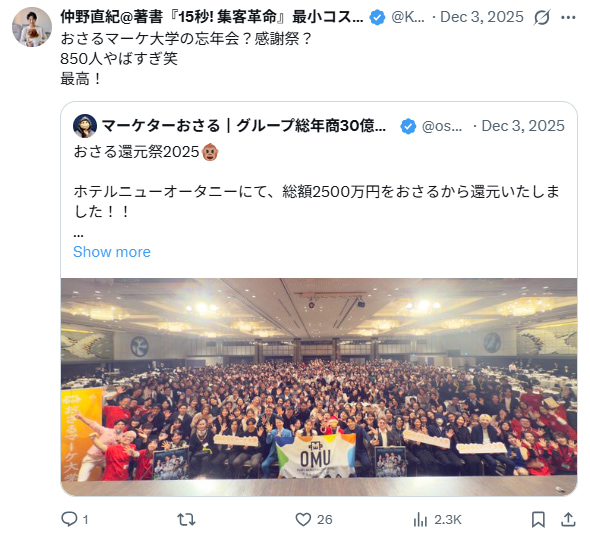Like the post with heart icon
Screen dimensions: 590x536
pyautogui.click(x=303, y=519)
